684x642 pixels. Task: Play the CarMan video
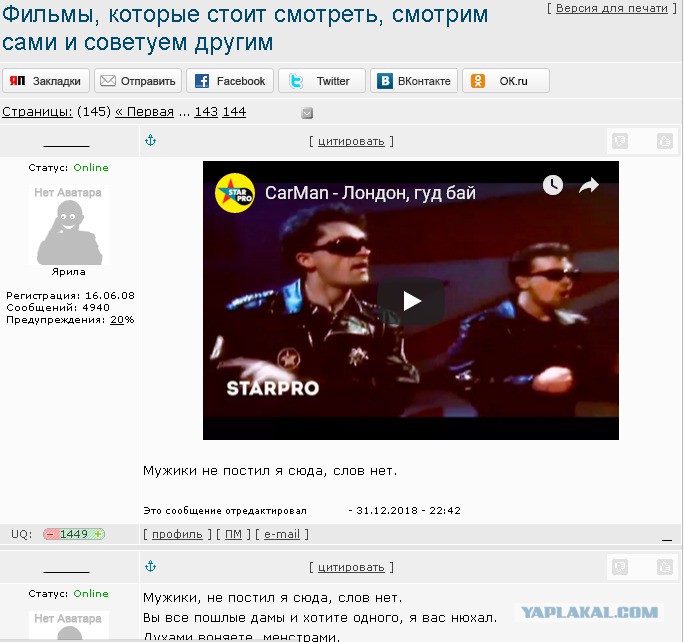(411, 301)
